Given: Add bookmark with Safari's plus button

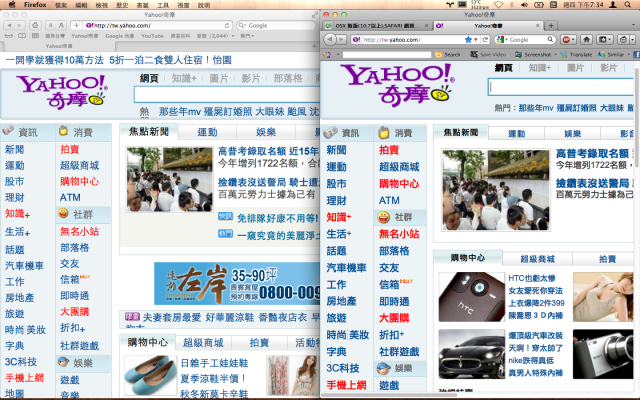Looking at the screenshot, I should 76,25.
